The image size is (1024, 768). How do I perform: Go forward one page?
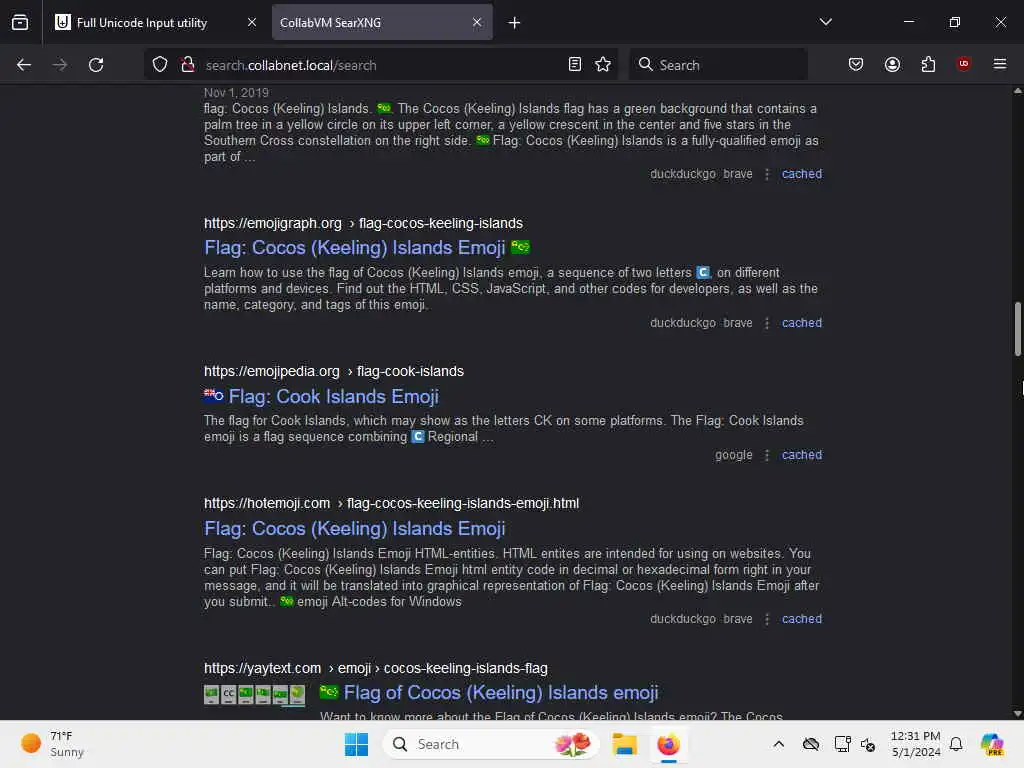[59, 65]
